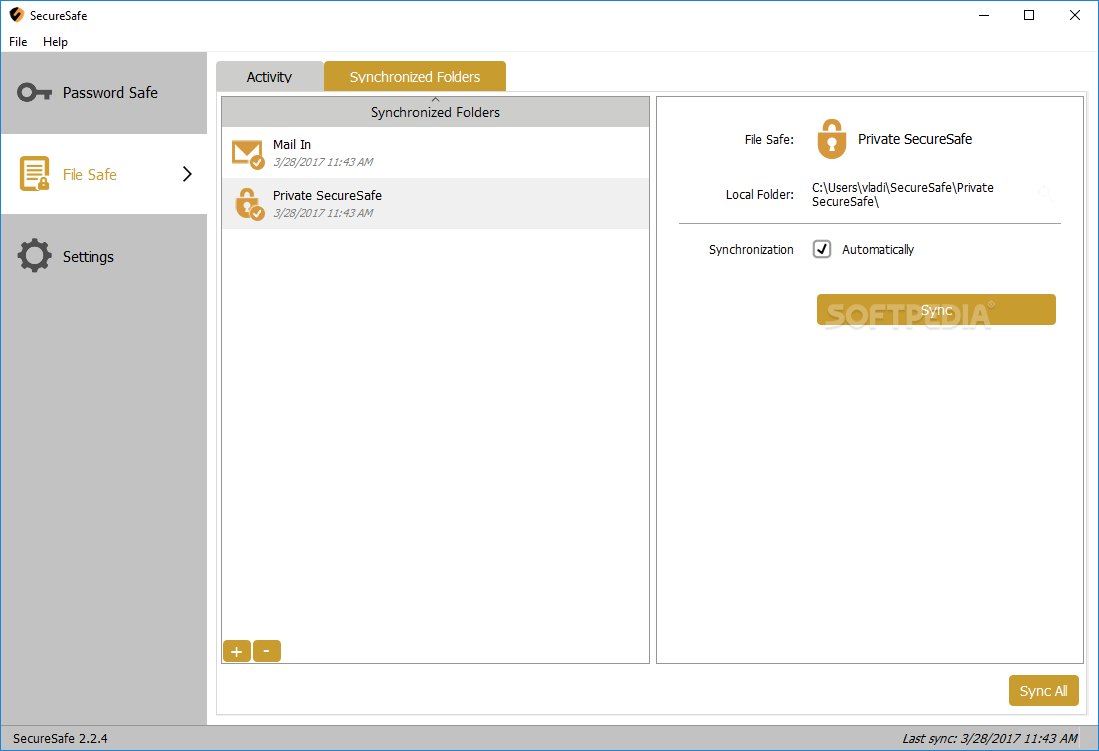Select the Synchronized Folders tab
Viewport: 1099px width, 751px height.
tap(415, 76)
